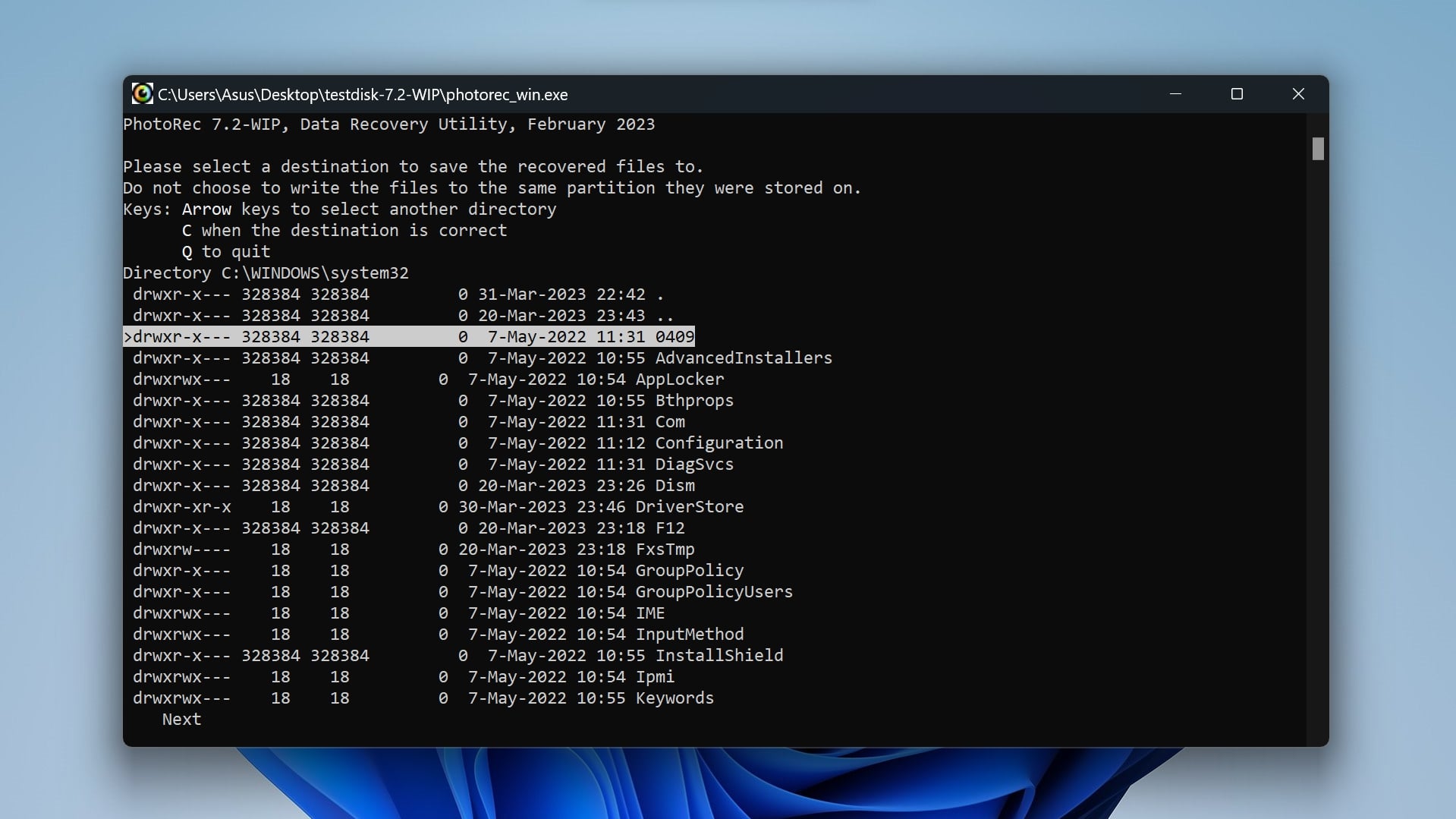Screen dimensions: 1456x819
Task: Click the Directory C:\WINDOWS\system32 path line
Action: tap(266, 273)
